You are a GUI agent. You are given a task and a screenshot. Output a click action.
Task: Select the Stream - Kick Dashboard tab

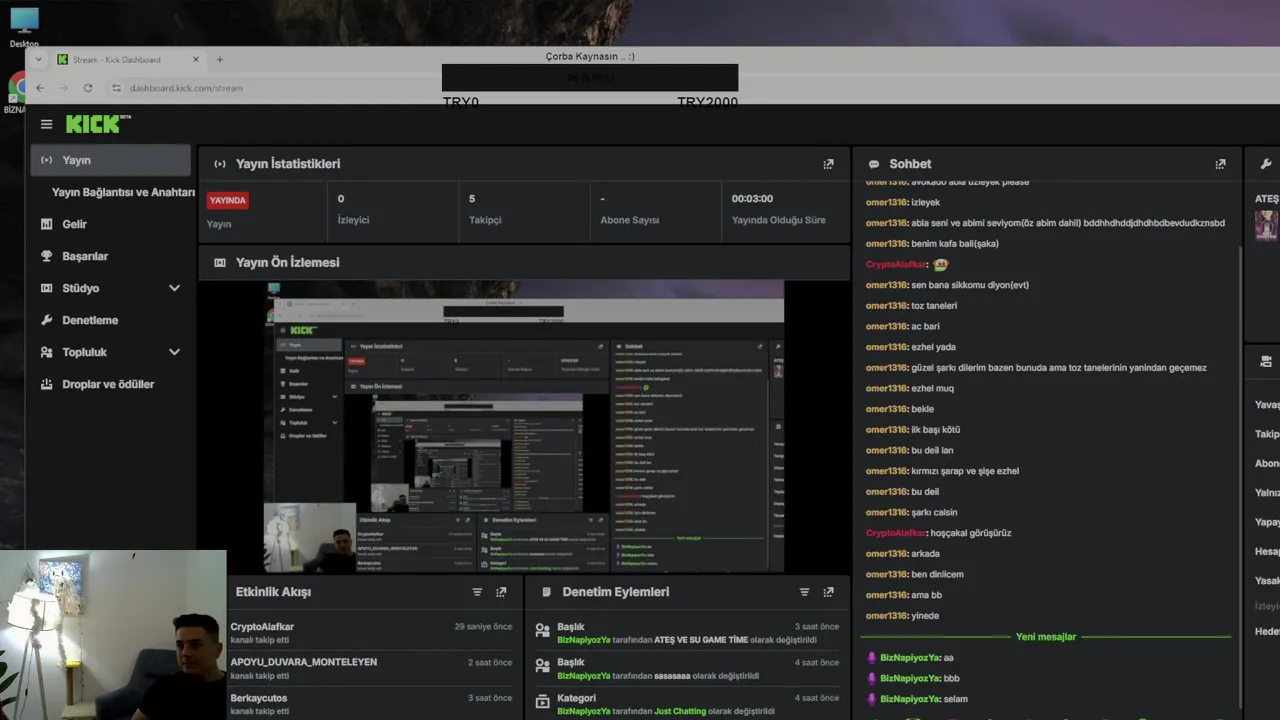coord(127,60)
